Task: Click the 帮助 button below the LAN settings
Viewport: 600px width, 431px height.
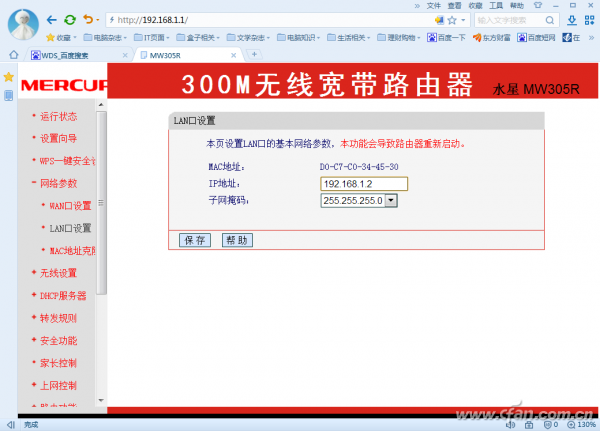Action: coord(237,240)
